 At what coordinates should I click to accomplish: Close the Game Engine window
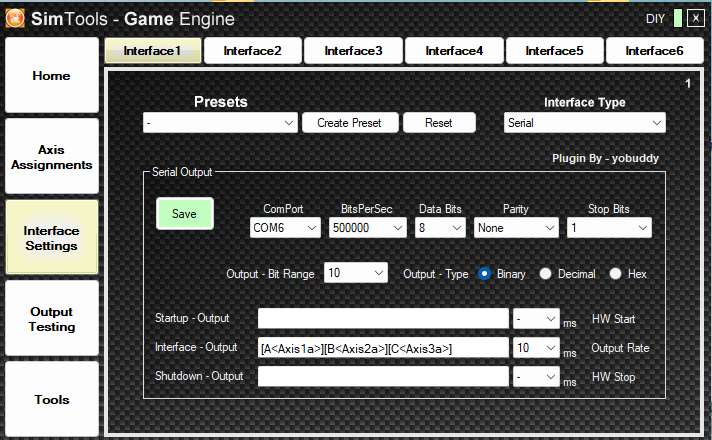tap(696, 18)
